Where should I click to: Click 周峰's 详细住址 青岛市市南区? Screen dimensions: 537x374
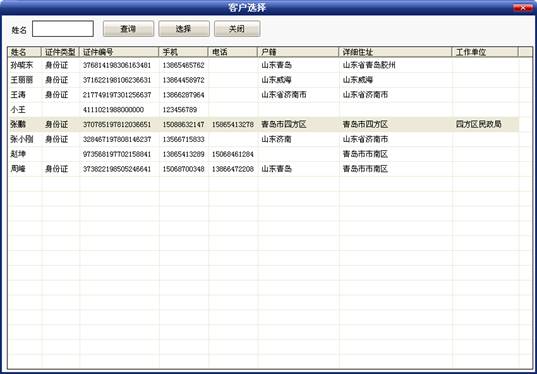point(365,169)
